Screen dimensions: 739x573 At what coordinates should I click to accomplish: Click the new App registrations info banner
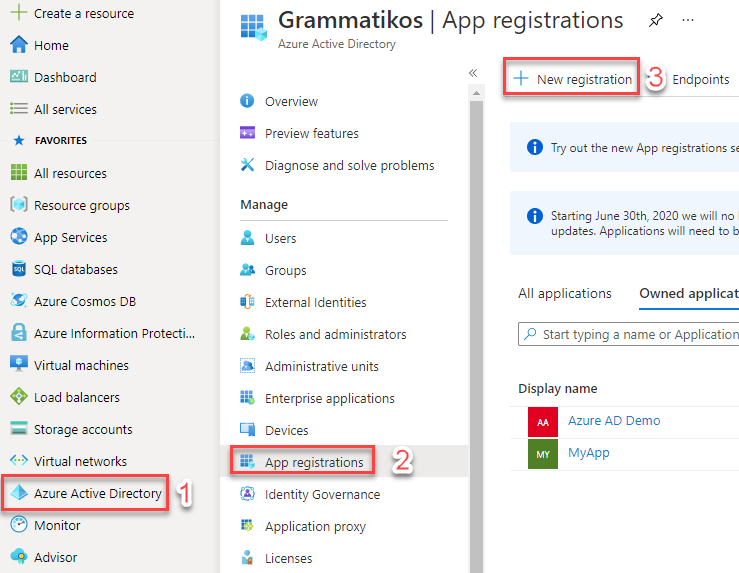624,147
